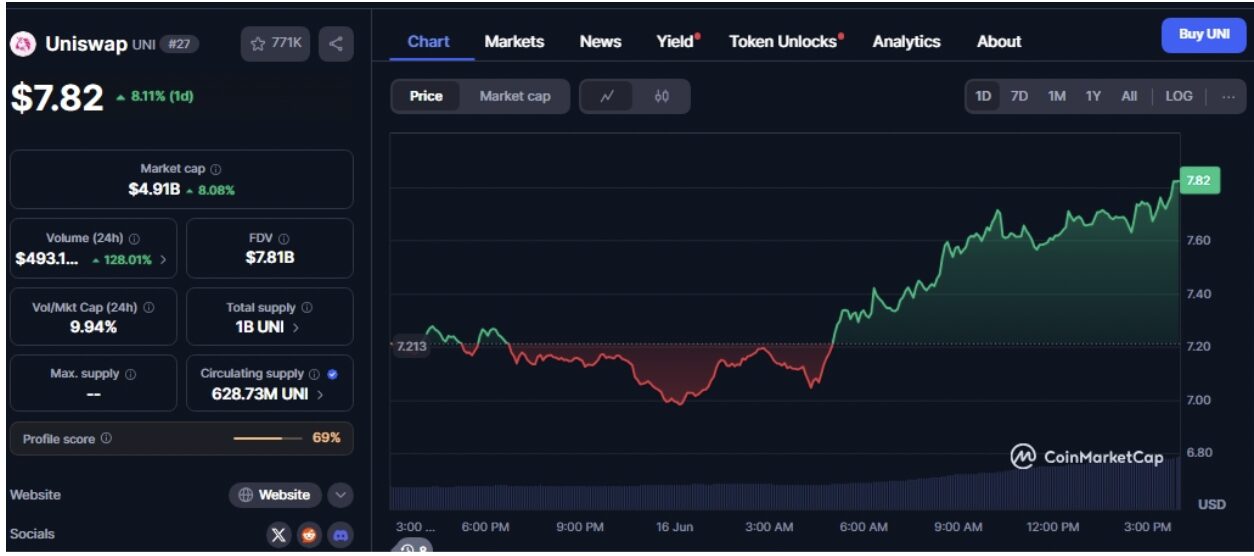Click the 16 Jun axis label

tap(675, 527)
